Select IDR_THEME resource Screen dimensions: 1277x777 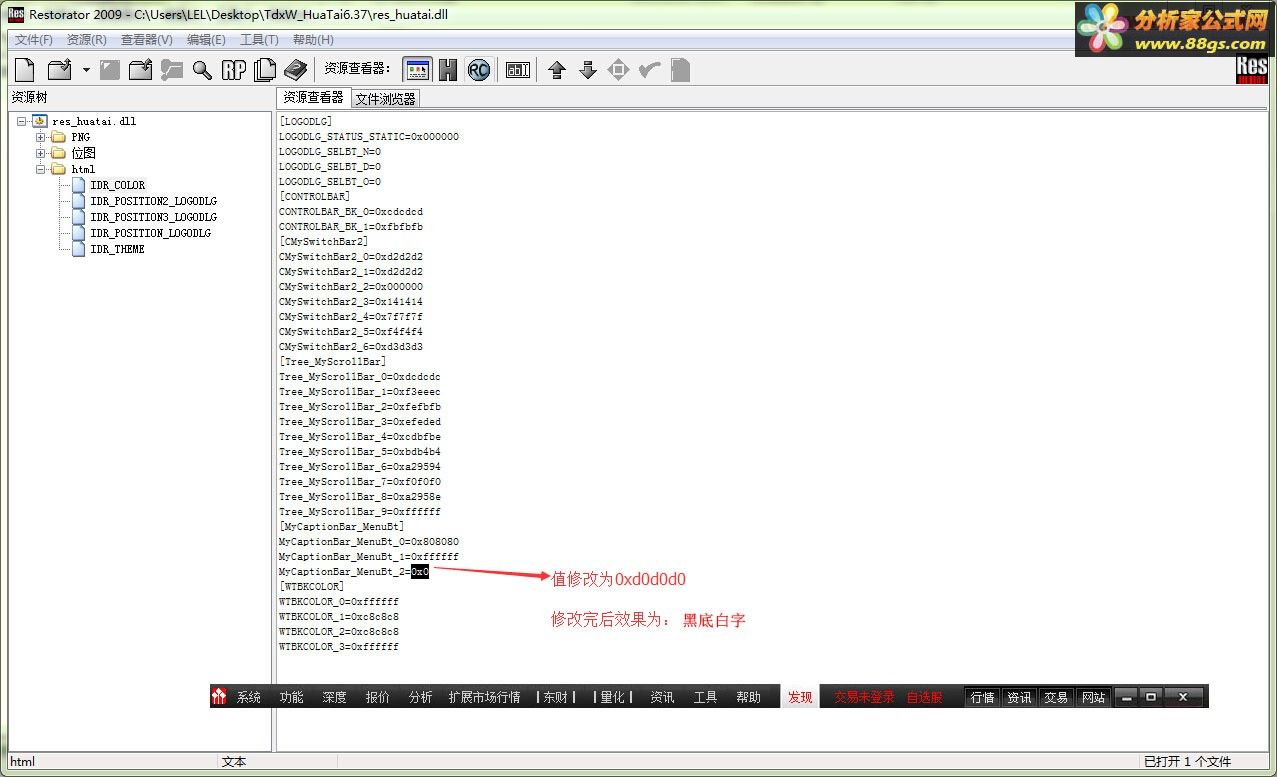tap(117, 249)
